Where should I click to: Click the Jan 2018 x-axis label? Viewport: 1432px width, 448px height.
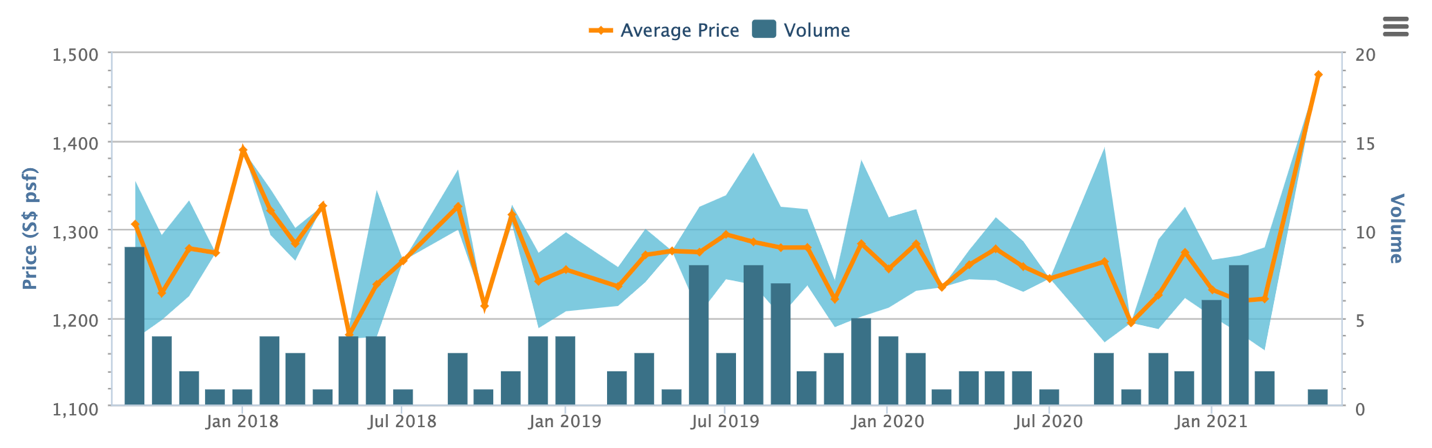coord(242,422)
